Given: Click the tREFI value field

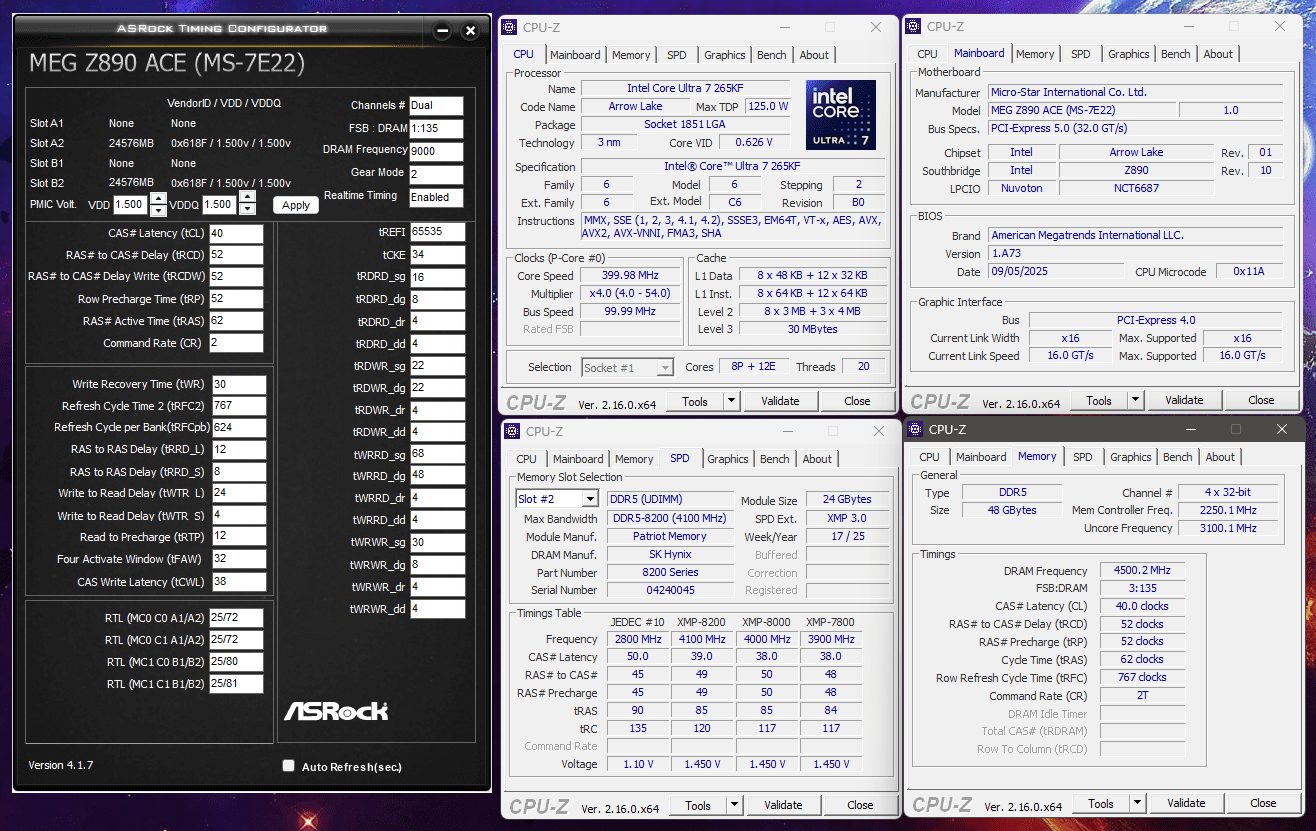Looking at the screenshot, I should [x=437, y=232].
